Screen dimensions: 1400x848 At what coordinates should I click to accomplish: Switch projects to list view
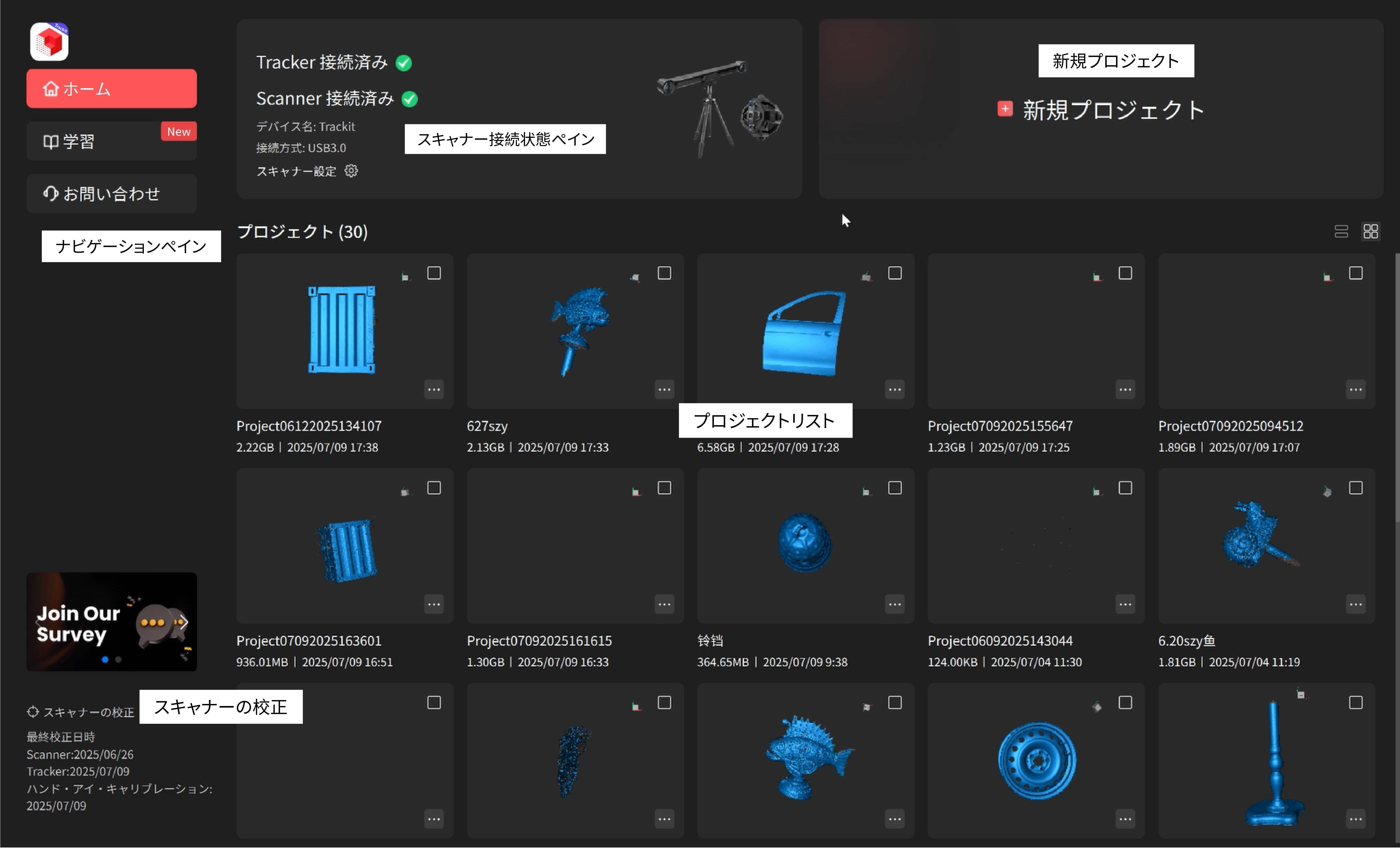(1341, 231)
